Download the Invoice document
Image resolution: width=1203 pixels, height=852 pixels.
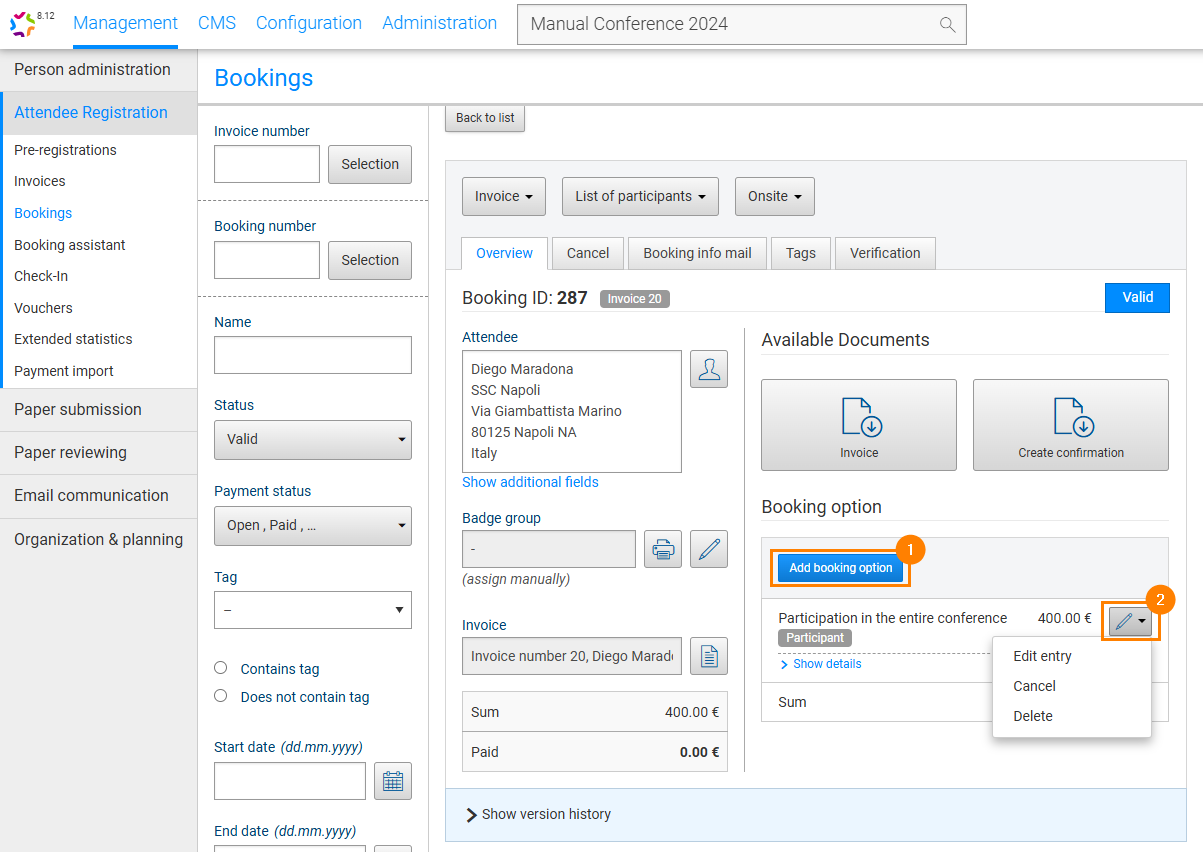point(858,424)
